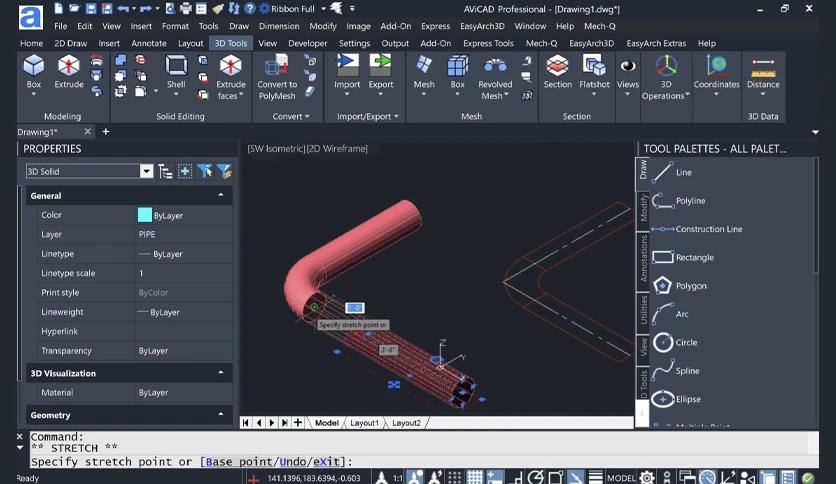Toggle MODEL space button in status bar

(x=621, y=478)
